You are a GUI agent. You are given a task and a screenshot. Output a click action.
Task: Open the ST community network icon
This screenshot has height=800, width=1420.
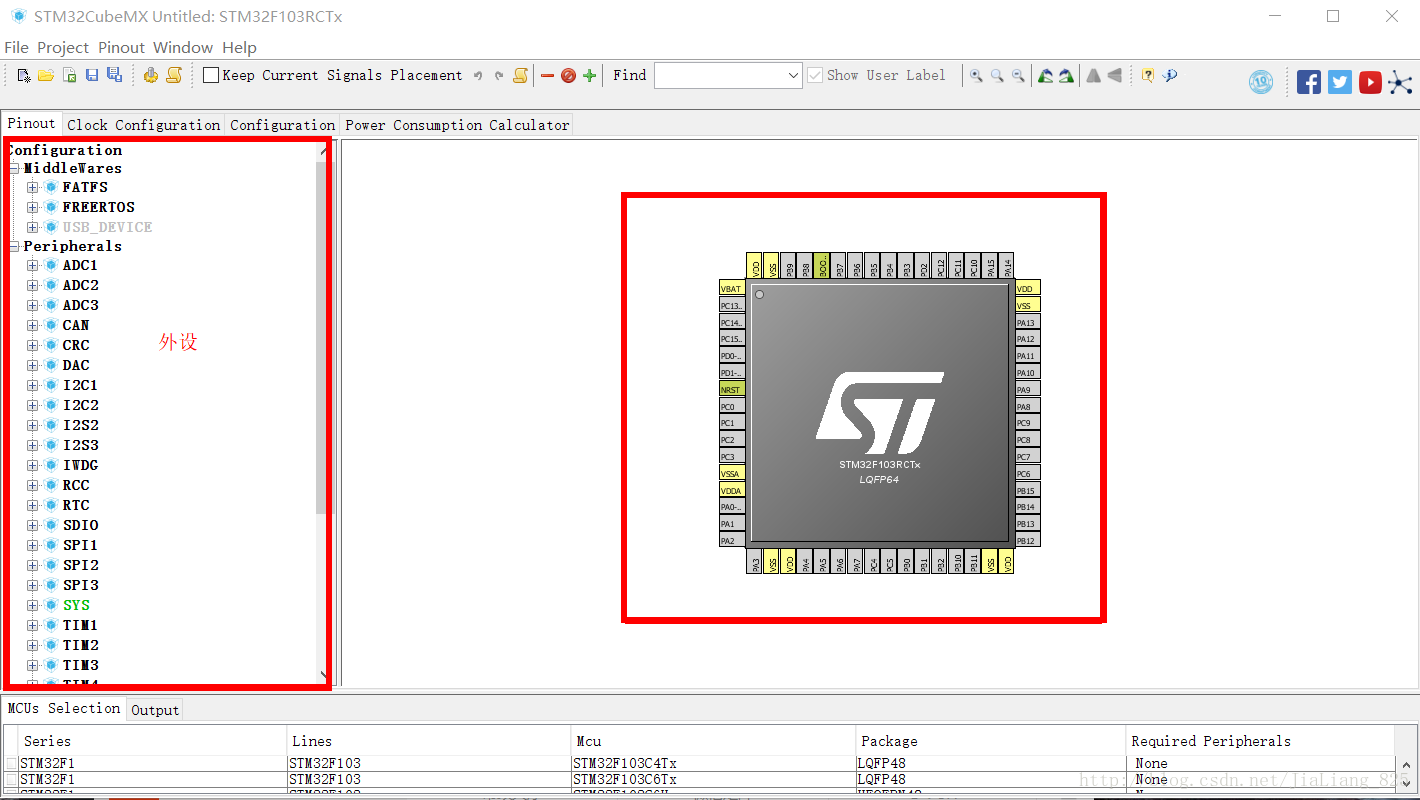pyautogui.click(x=1400, y=82)
